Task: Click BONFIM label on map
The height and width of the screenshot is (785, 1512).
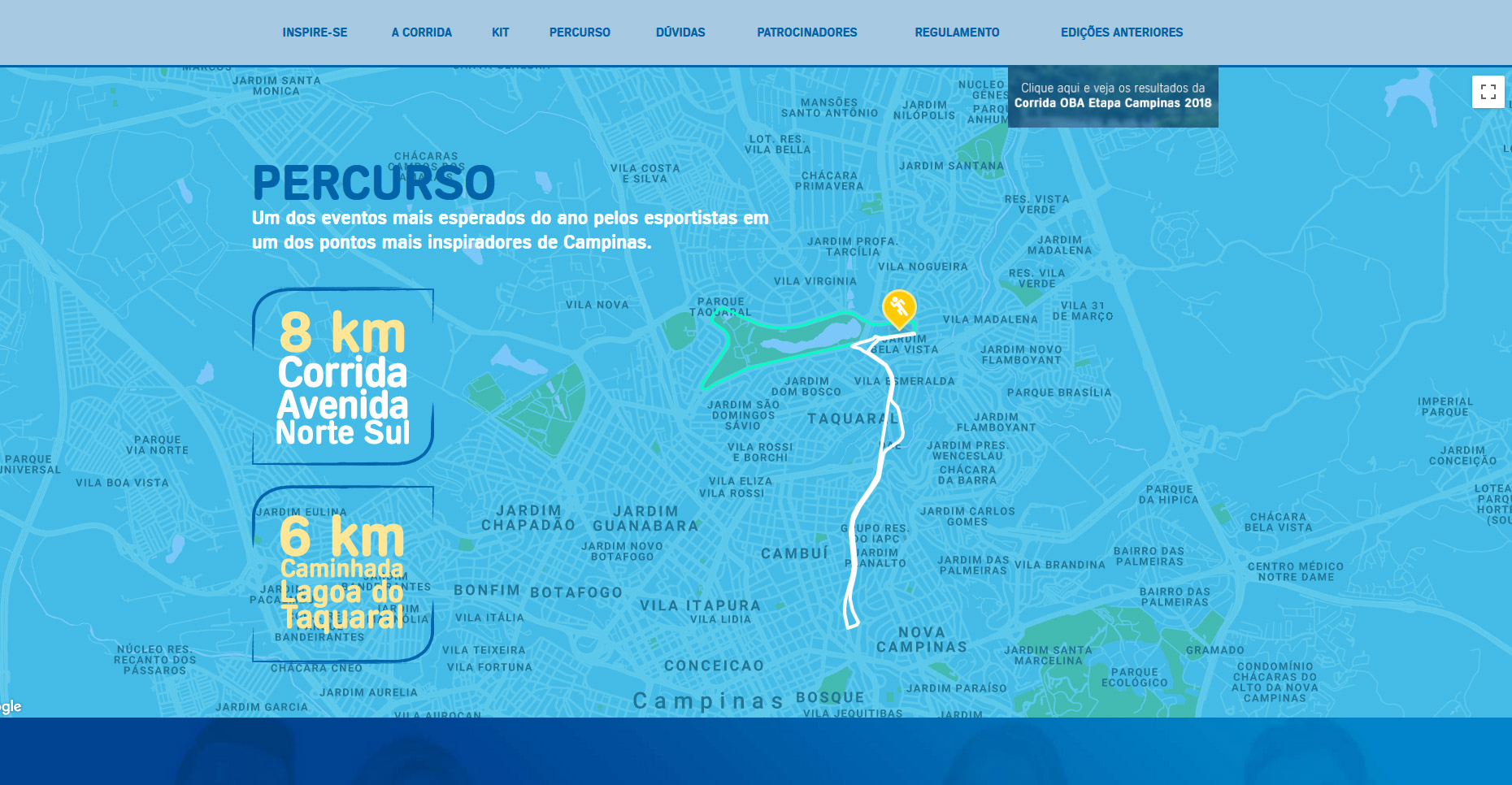Action: tap(487, 590)
